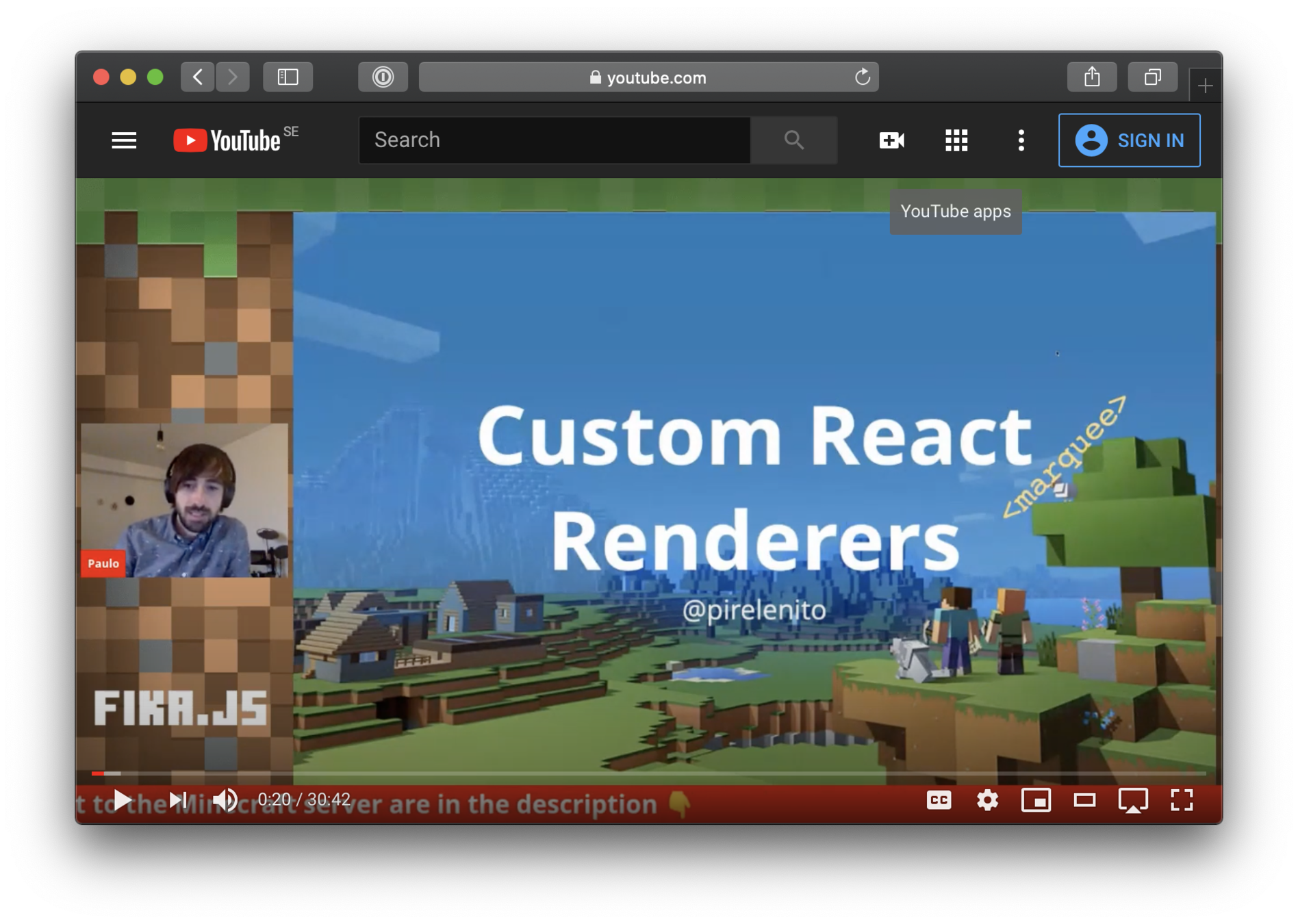Toggle closed captions CC
Viewport: 1298px width, 924px height.
pos(939,800)
